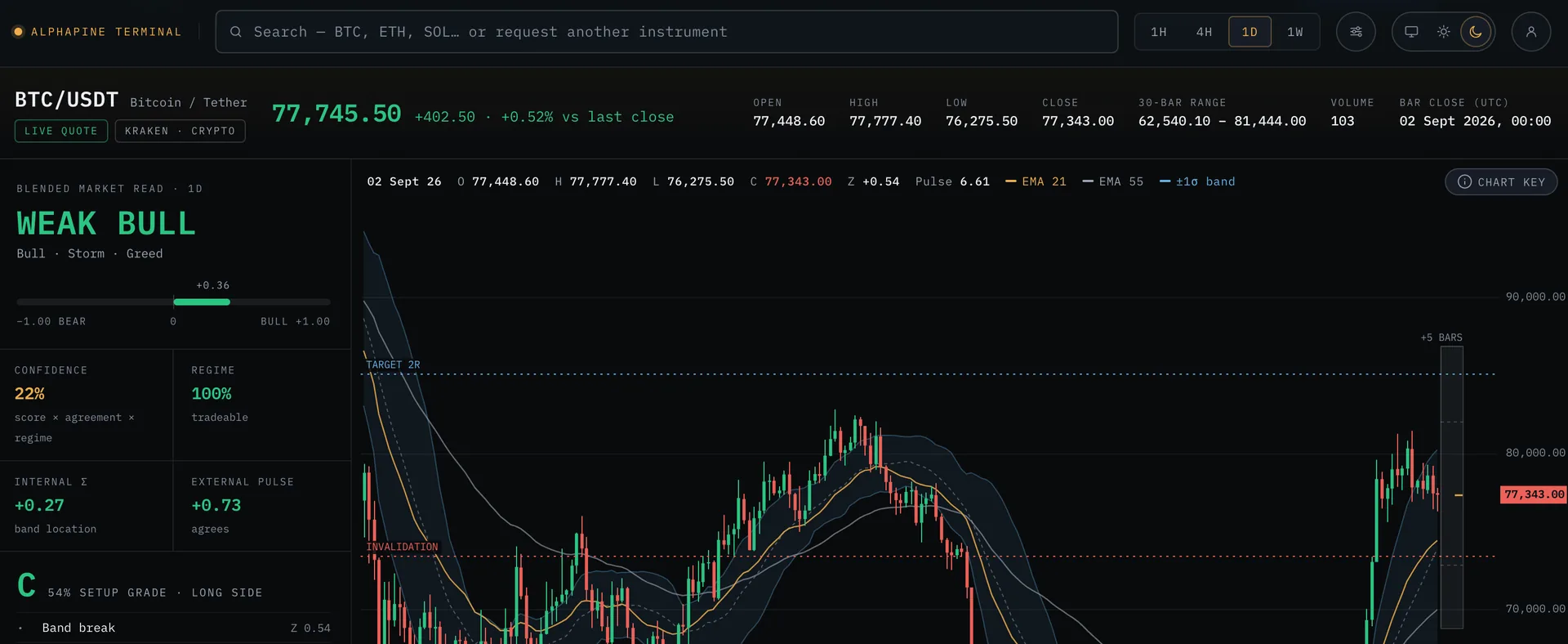Viewport: 1568px width, 644px height.
Task: Click the +402.50 change text
Action: coord(445,117)
